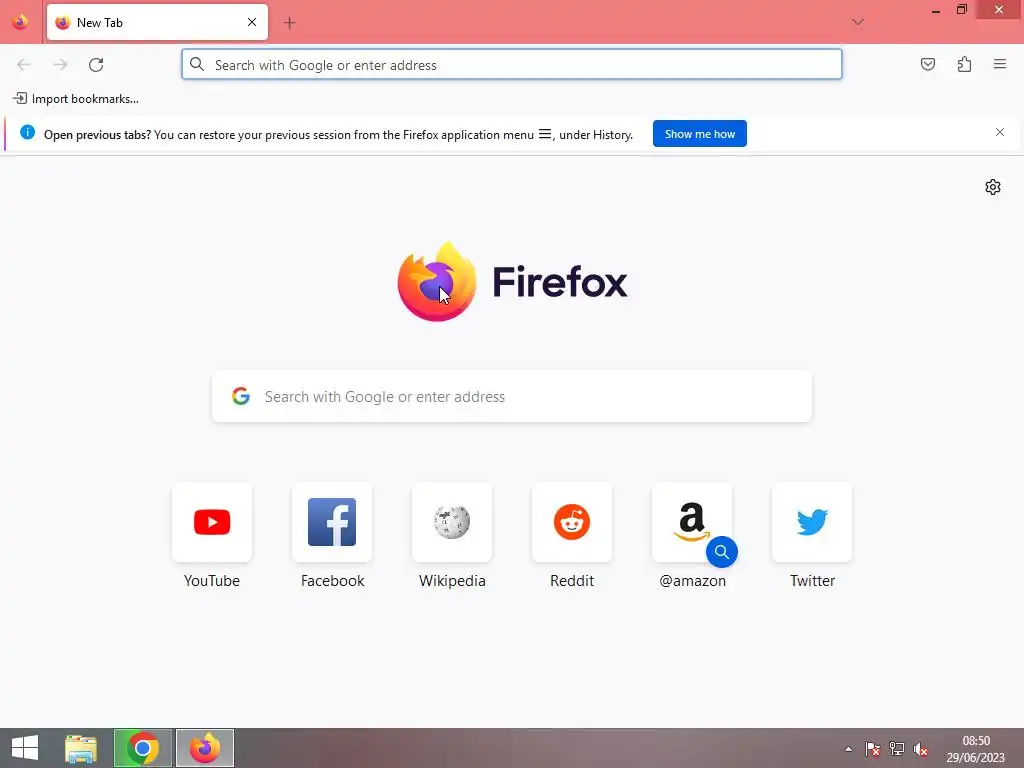Open the Firefox application hamburger menu
Image resolution: width=1024 pixels, height=768 pixels.
[1000, 64]
